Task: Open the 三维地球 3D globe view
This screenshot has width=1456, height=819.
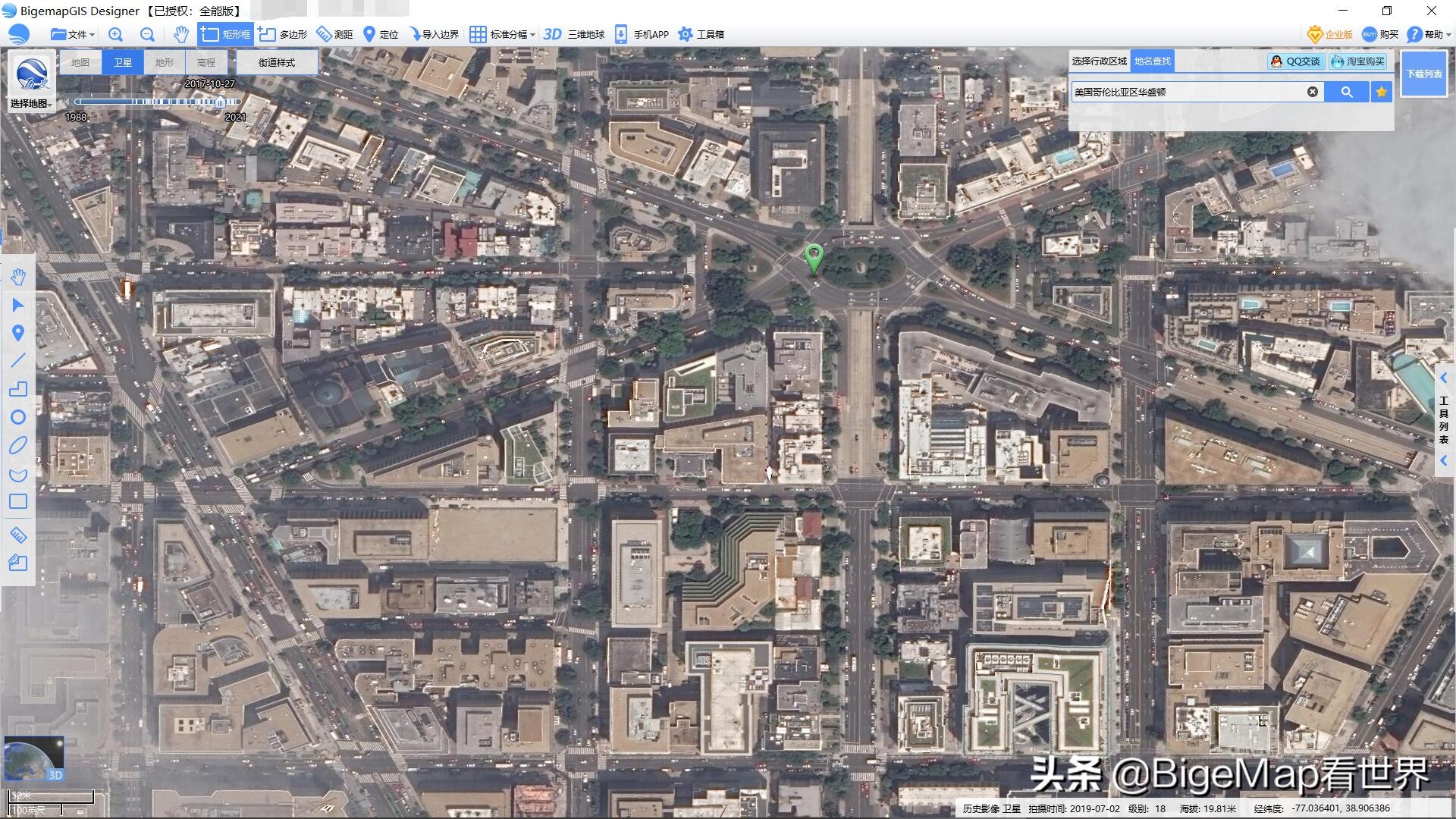Action: click(574, 34)
